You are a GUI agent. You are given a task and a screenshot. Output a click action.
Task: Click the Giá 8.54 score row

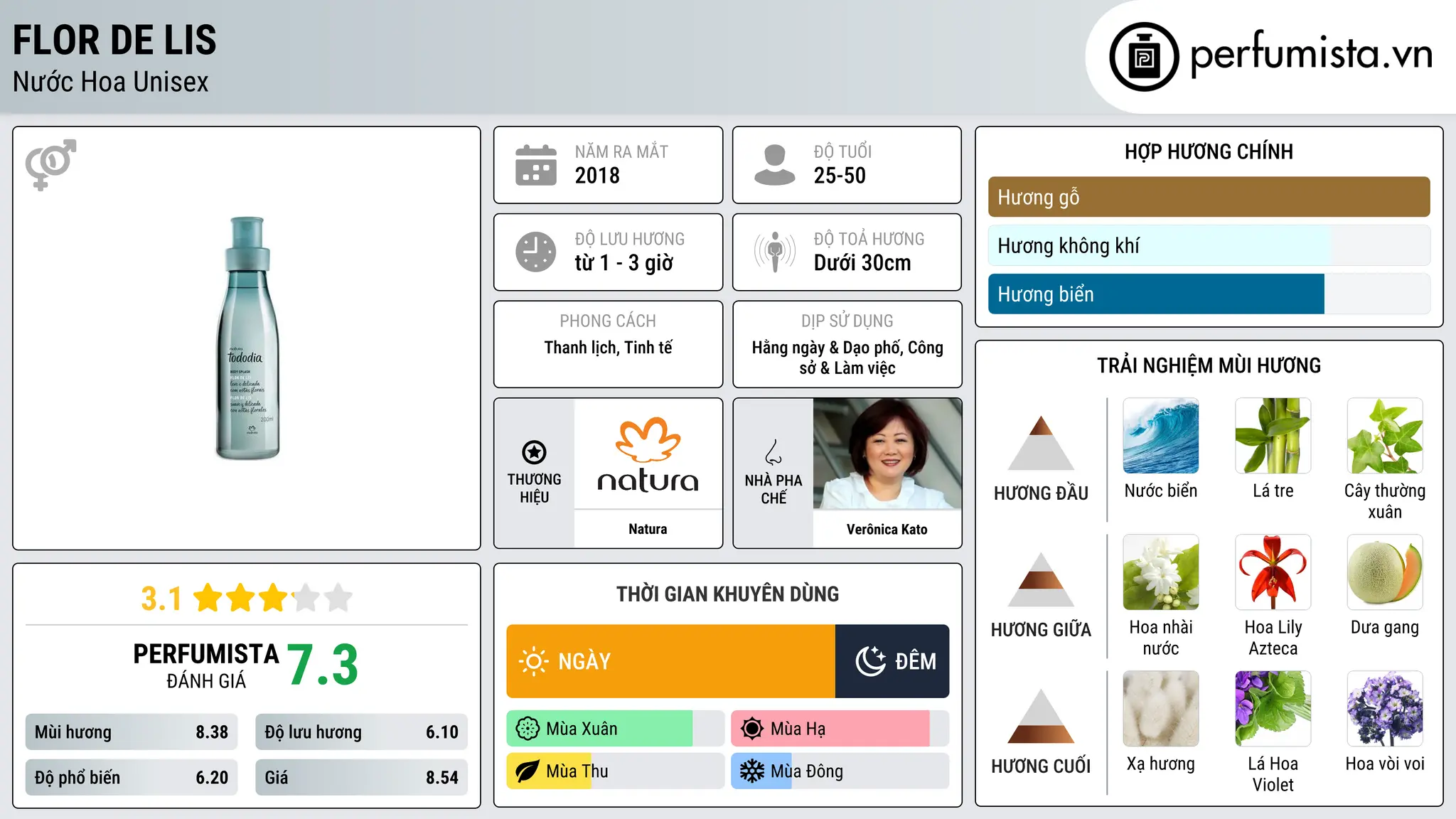click(x=361, y=778)
